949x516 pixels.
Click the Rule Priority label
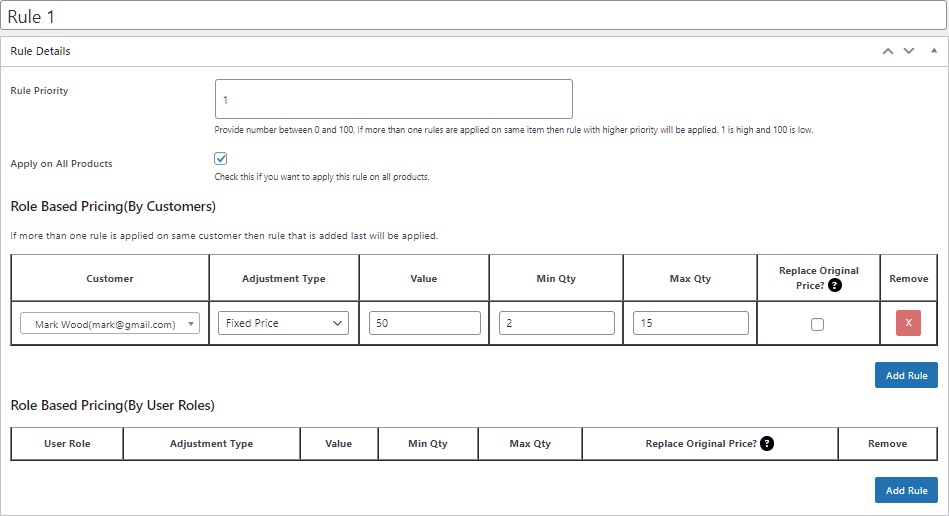[39, 91]
